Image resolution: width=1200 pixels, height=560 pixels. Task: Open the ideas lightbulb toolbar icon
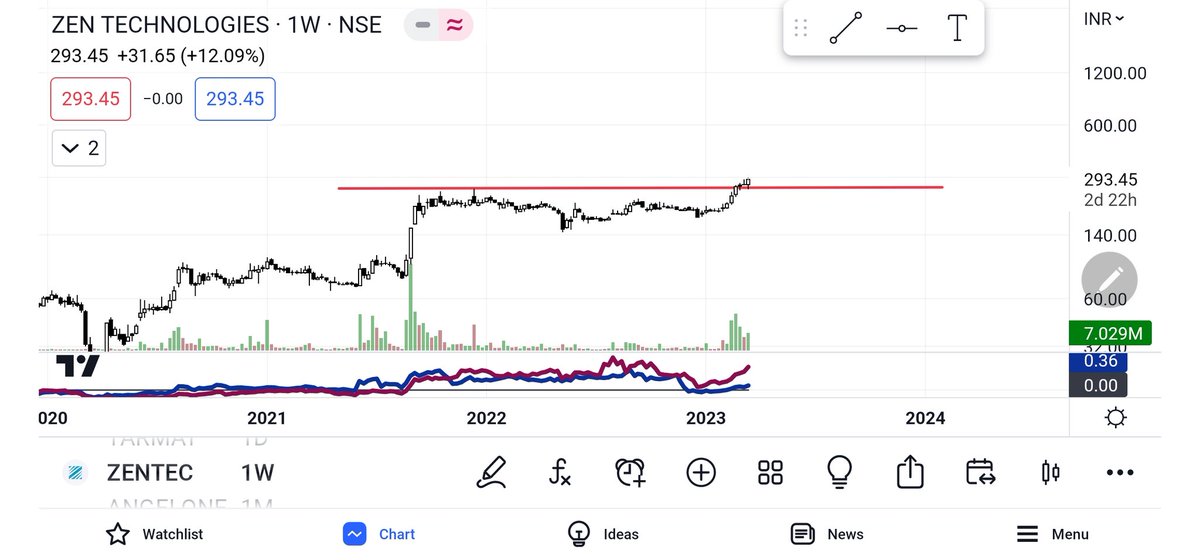tap(840, 472)
